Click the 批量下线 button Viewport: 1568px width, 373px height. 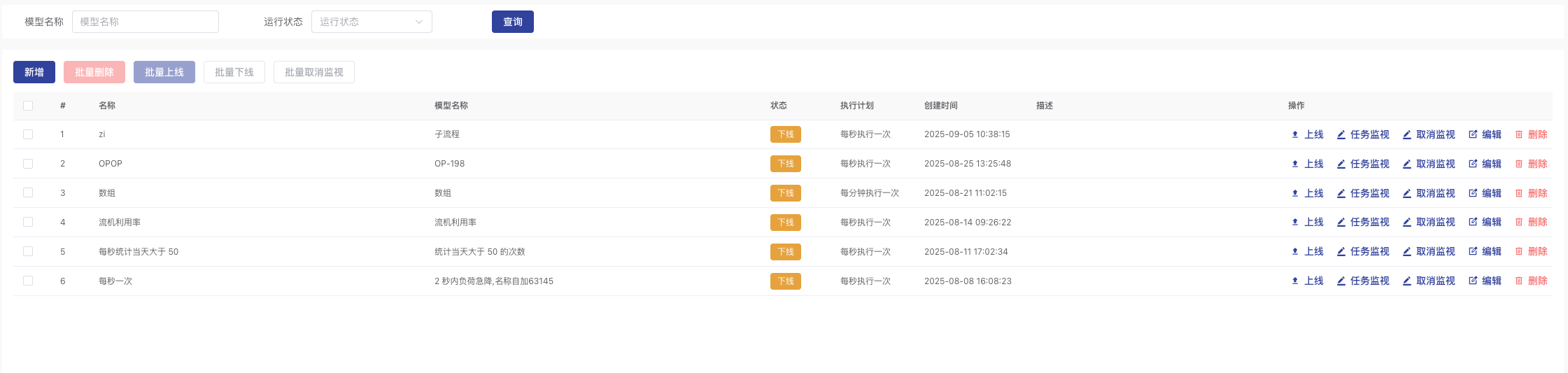click(234, 72)
